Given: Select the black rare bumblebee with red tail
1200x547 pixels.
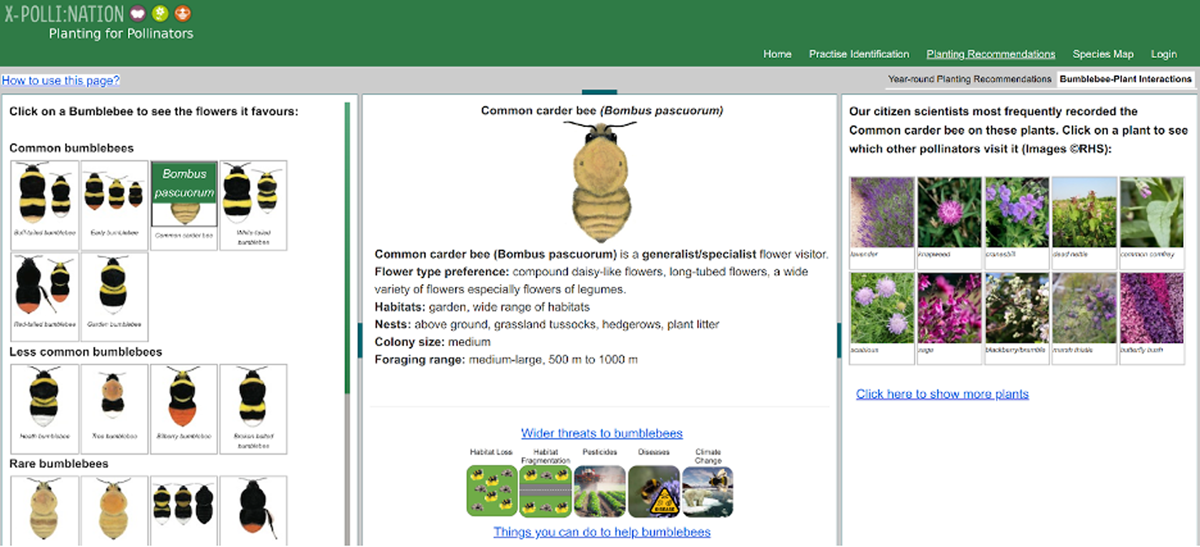Looking at the screenshot, I should tap(254, 510).
